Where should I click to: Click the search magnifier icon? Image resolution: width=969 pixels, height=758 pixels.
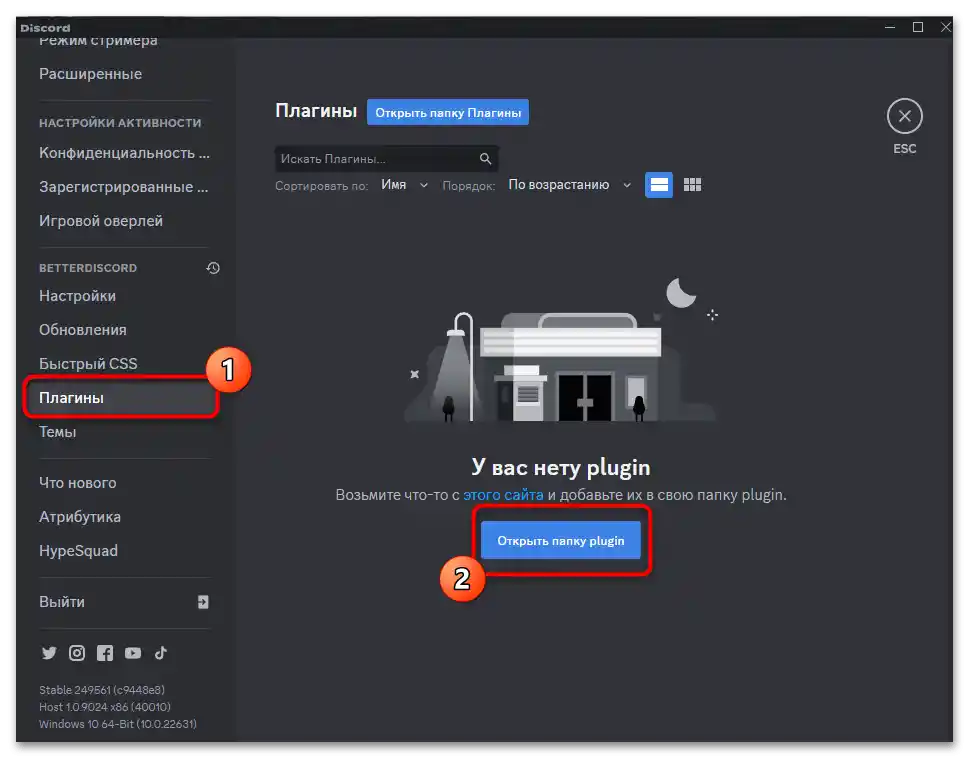coord(485,159)
